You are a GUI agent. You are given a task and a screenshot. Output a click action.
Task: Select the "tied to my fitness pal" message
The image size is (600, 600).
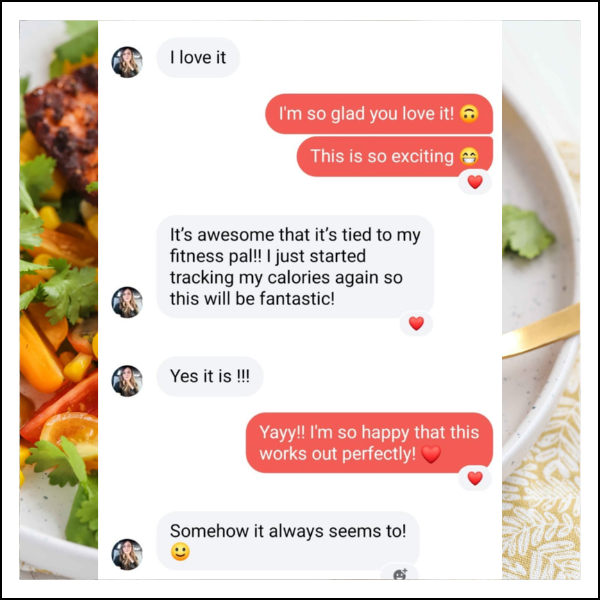coord(295,266)
